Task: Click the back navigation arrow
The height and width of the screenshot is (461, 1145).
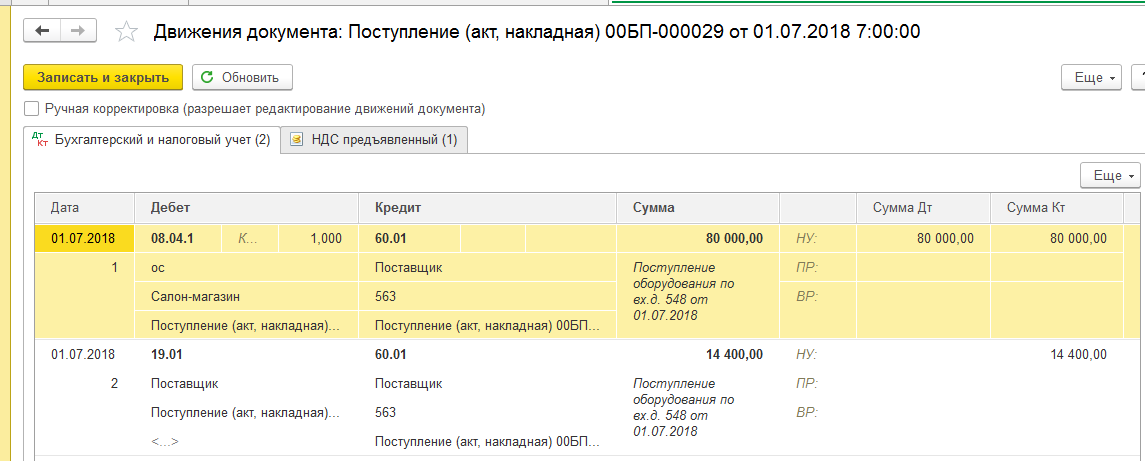Action: (x=42, y=31)
